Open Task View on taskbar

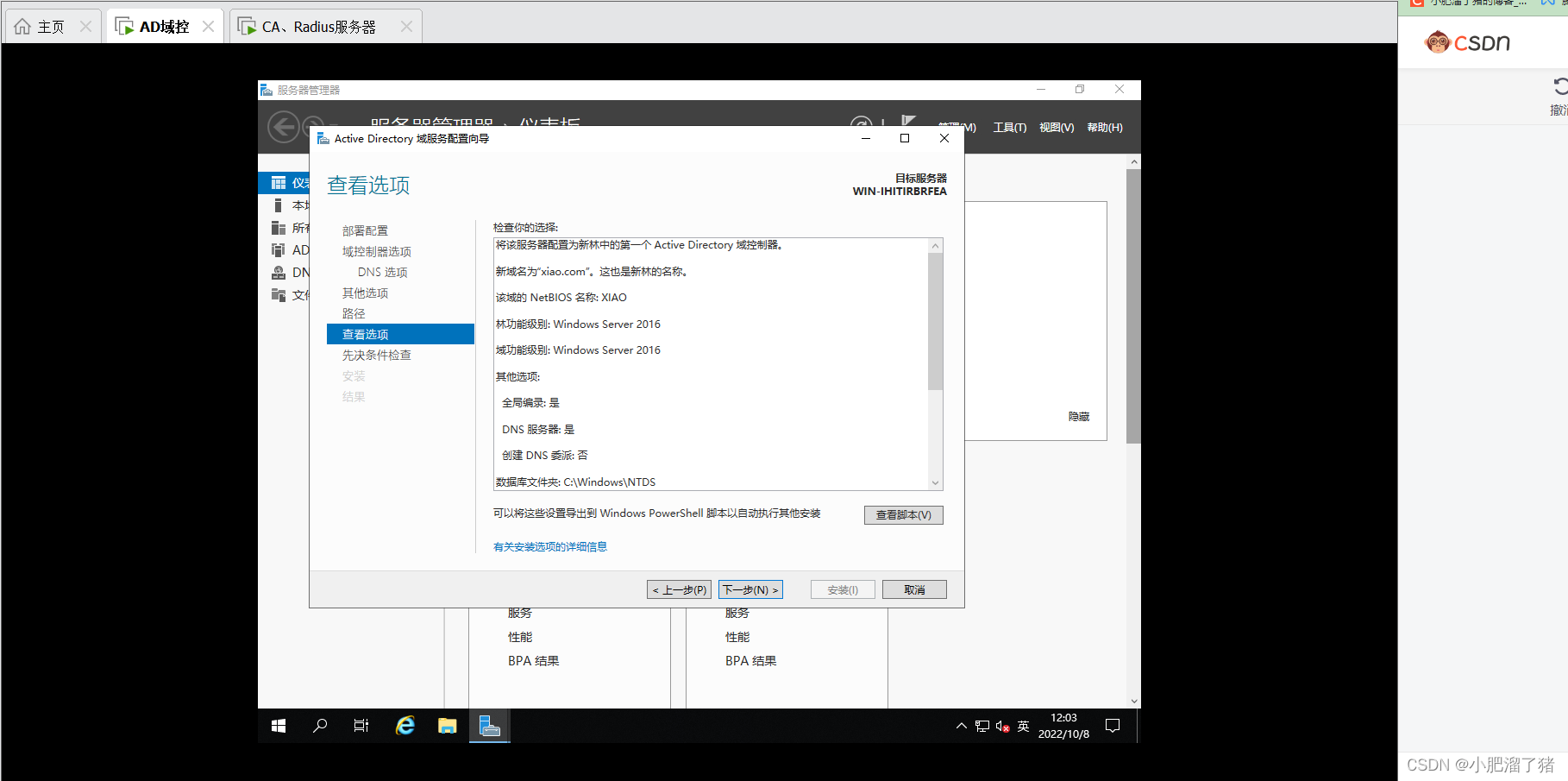361,726
